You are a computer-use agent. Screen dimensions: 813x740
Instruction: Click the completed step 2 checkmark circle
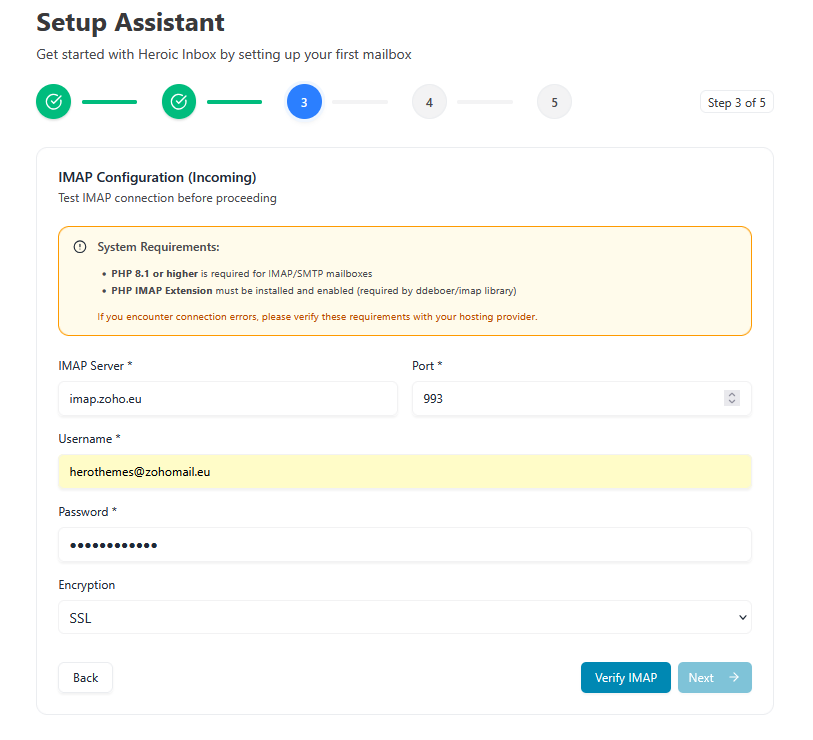[x=179, y=102]
